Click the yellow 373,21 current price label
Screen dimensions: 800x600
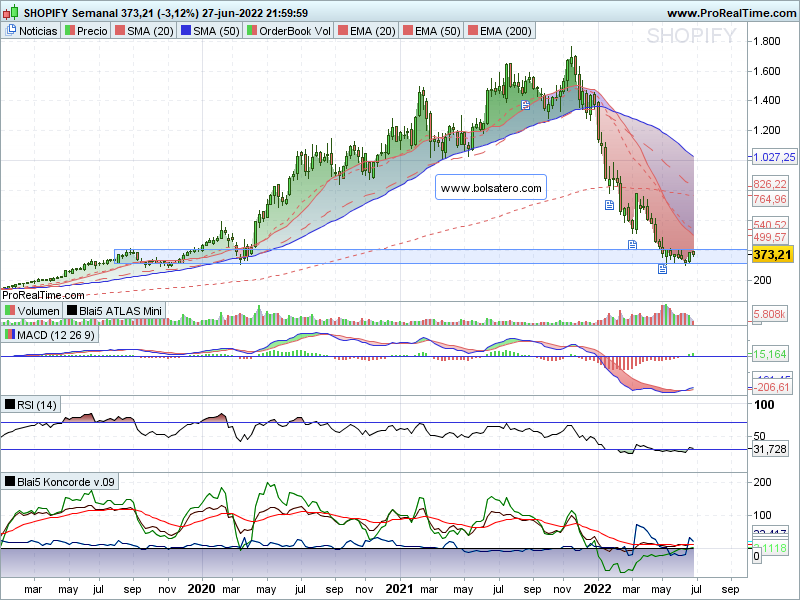772,255
